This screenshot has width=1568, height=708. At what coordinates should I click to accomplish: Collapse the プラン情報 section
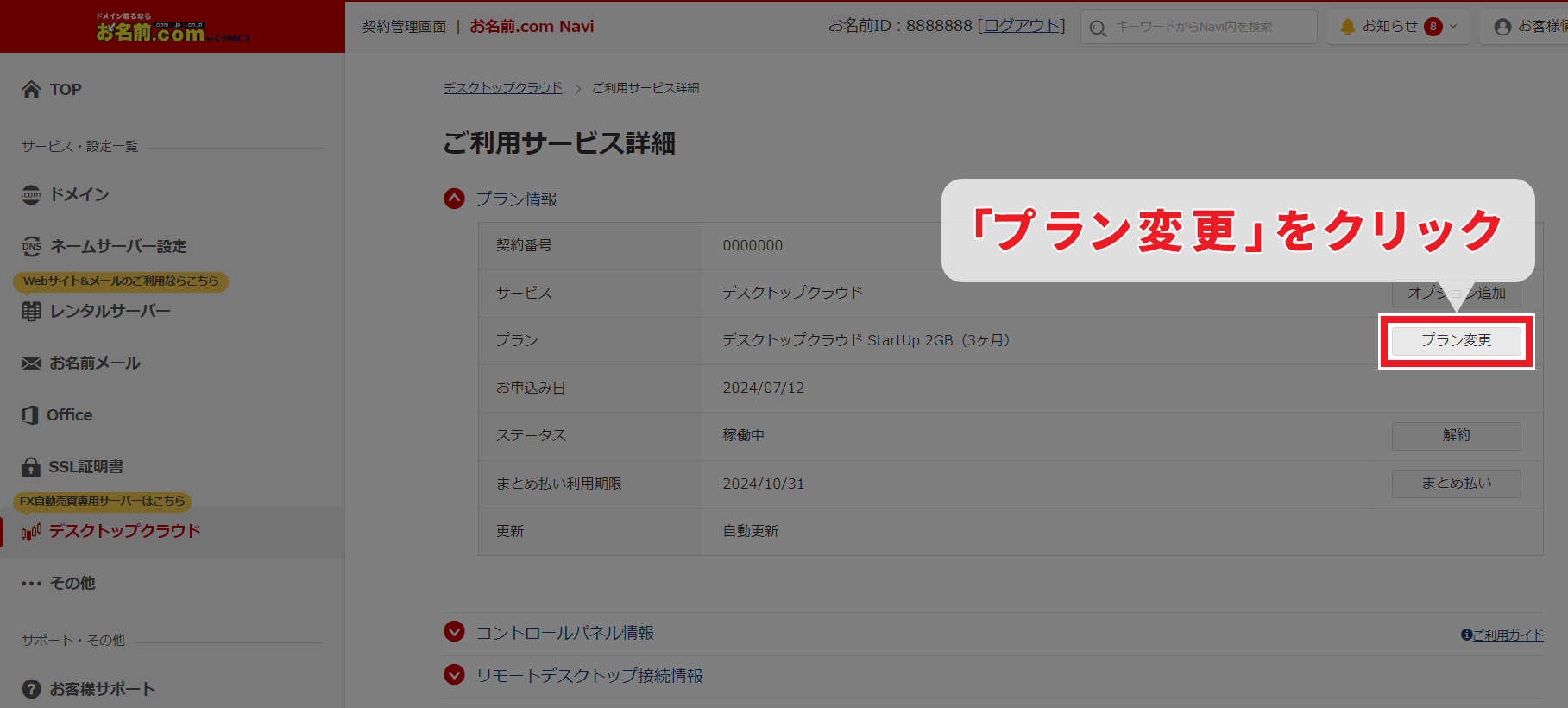click(454, 199)
